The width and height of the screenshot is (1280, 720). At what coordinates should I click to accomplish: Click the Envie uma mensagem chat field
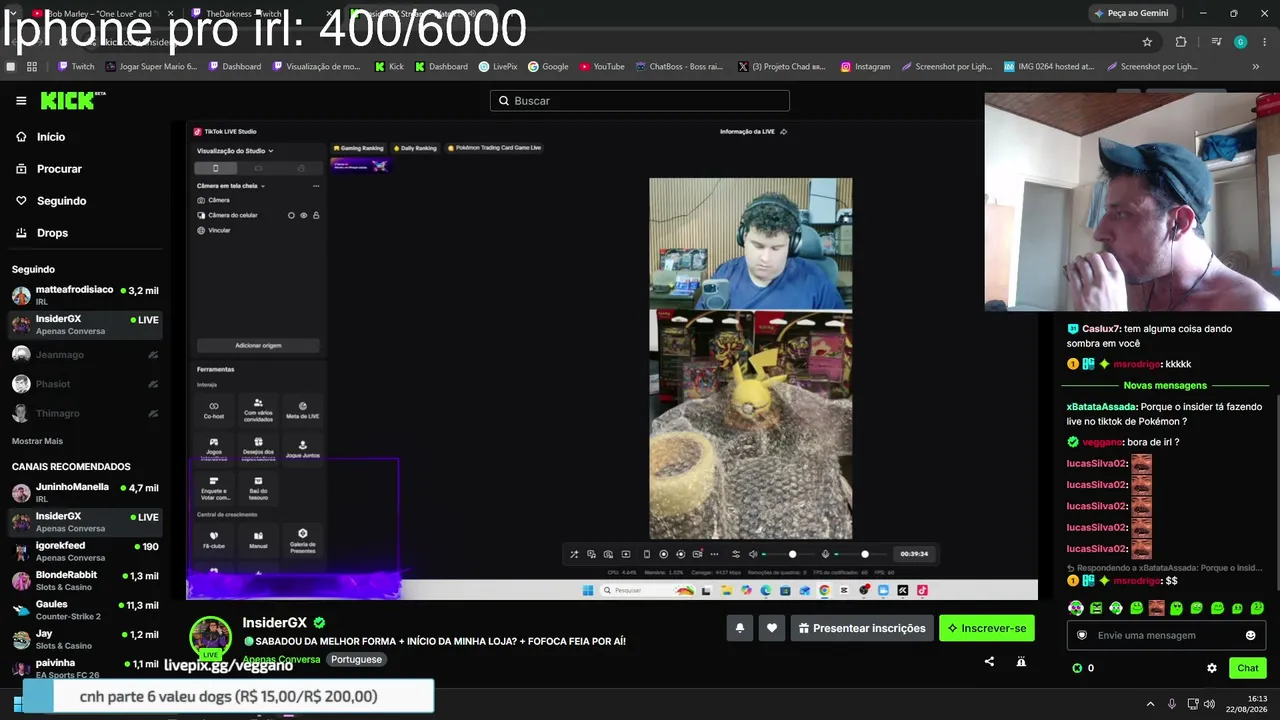(x=1166, y=635)
